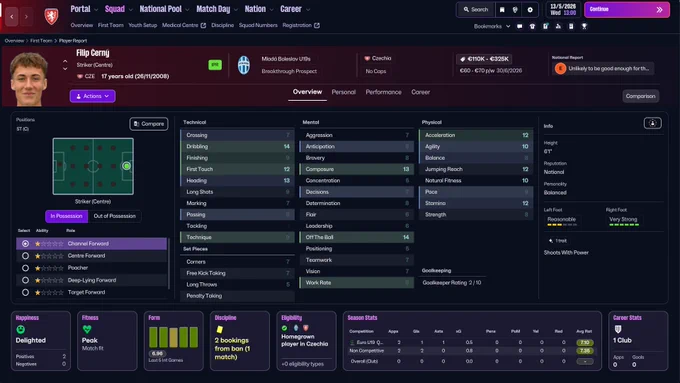Switch to the Career player tab

coord(421,92)
